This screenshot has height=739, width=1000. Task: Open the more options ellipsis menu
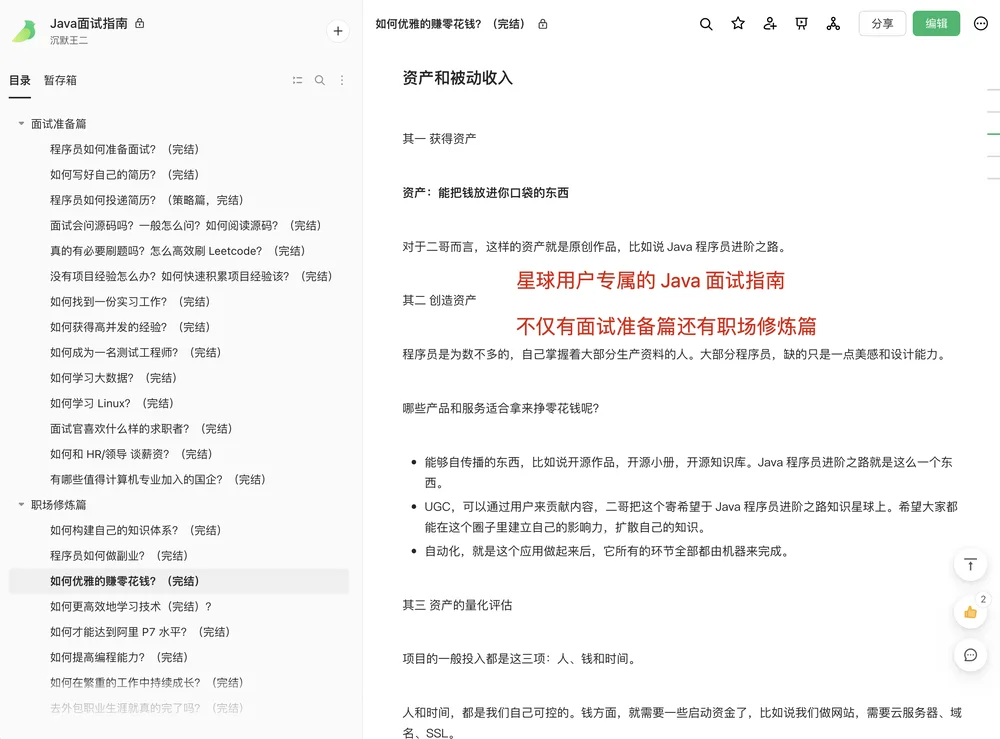[981, 24]
